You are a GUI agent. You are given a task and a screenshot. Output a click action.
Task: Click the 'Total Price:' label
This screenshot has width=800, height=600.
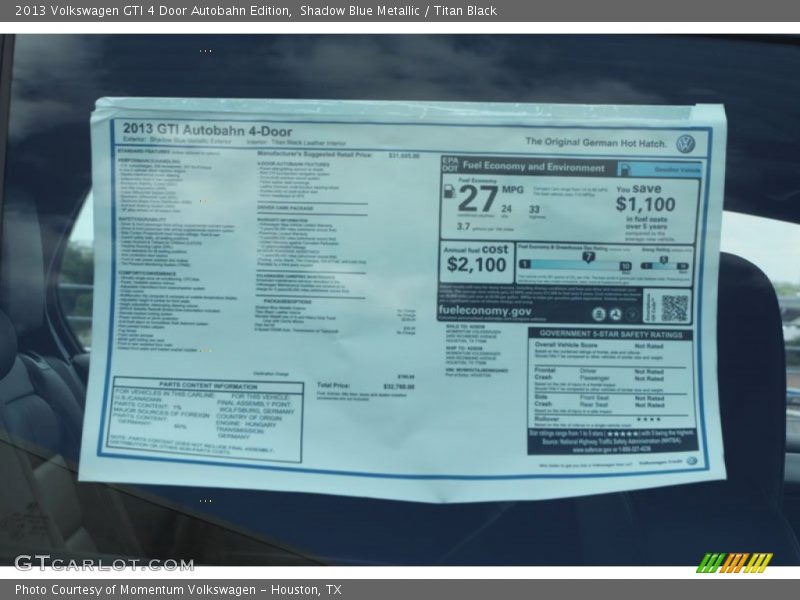(x=333, y=385)
